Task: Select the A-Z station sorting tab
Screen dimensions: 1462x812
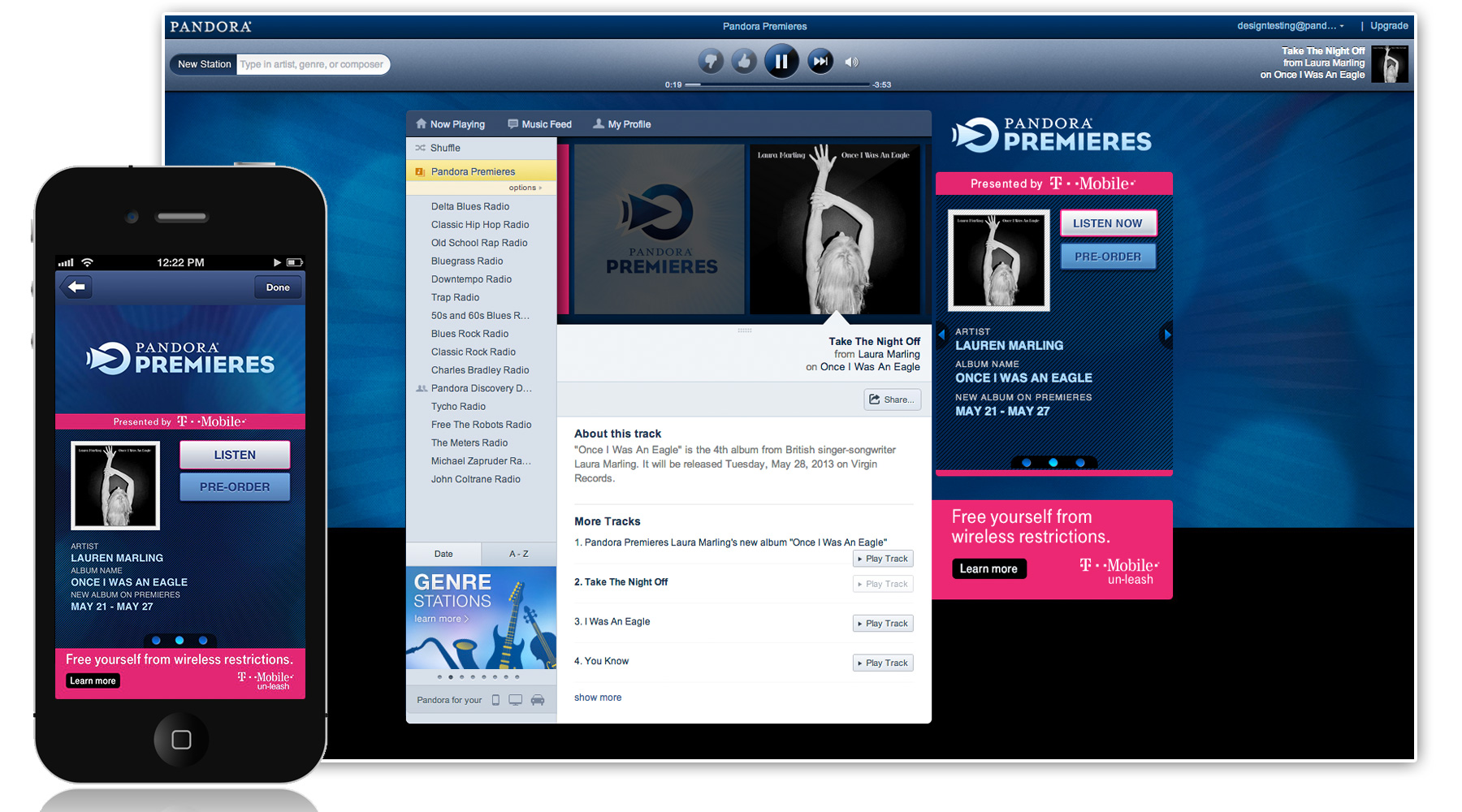Action: 518,553
